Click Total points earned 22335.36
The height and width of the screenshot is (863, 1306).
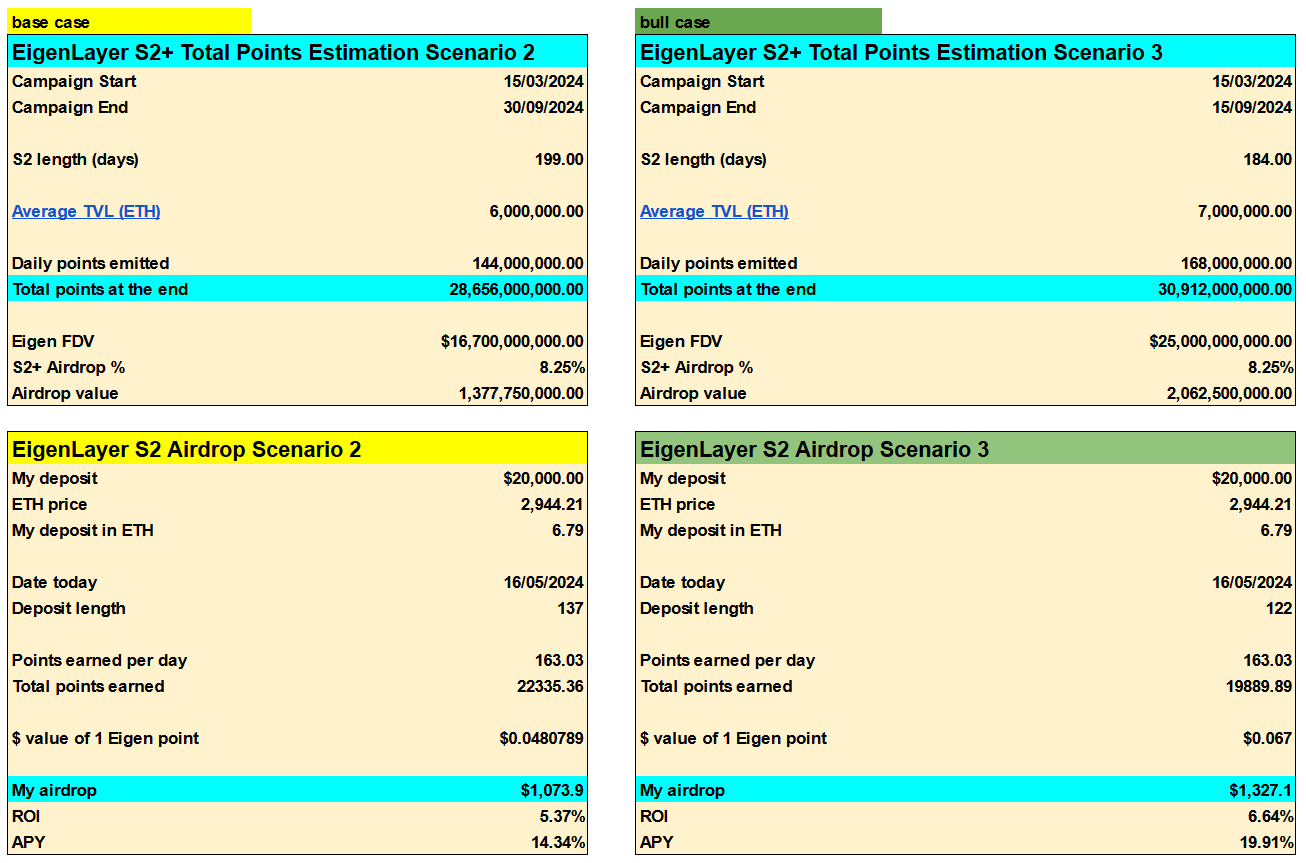[x=549, y=686]
